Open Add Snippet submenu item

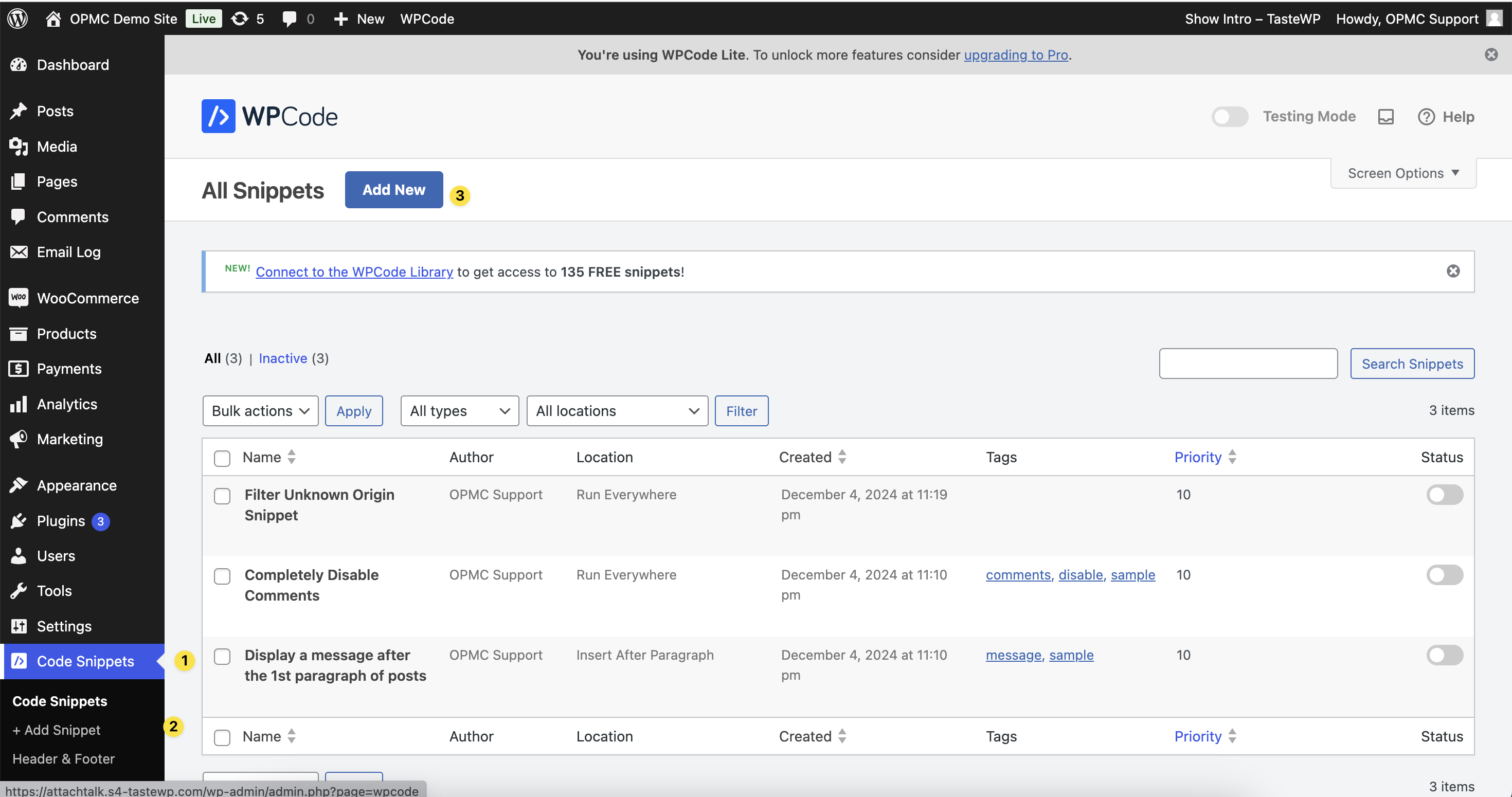tap(57, 730)
